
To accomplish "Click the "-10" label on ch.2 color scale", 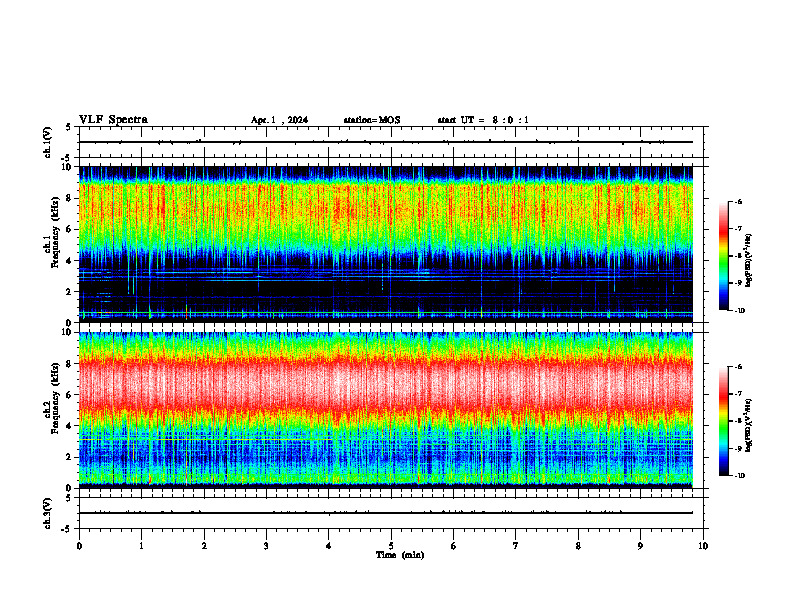I will tap(739, 475).
